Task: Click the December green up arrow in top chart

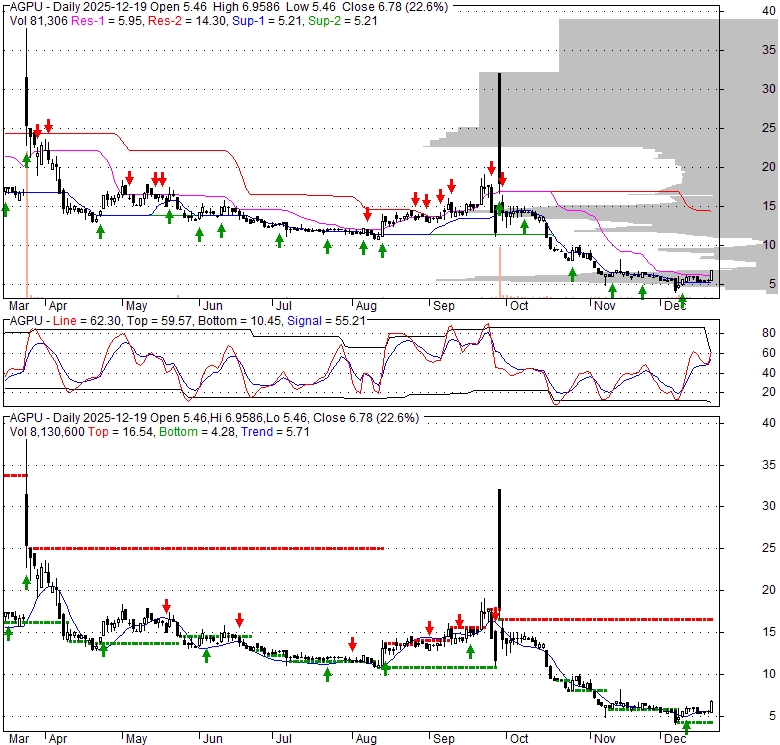Action: point(682,299)
